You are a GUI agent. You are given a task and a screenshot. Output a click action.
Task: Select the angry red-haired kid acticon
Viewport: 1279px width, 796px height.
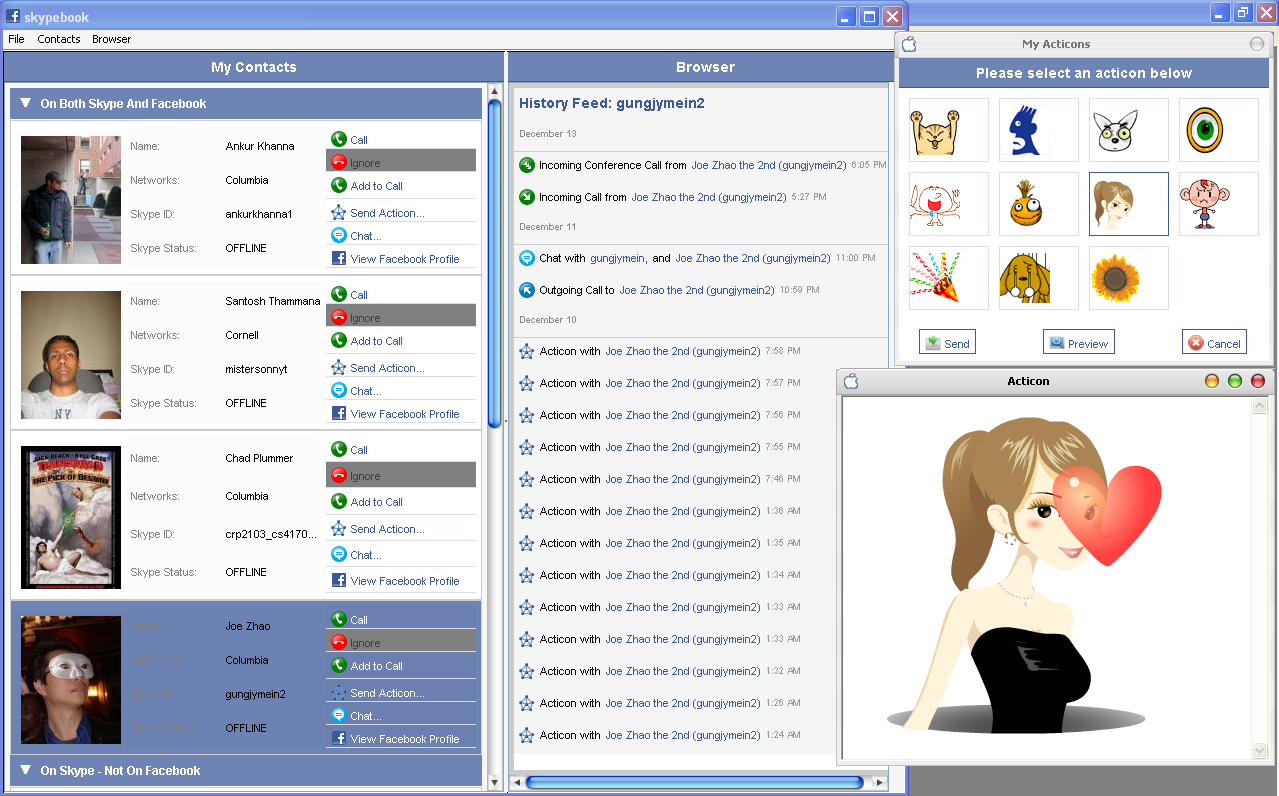click(x=1218, y=204)
